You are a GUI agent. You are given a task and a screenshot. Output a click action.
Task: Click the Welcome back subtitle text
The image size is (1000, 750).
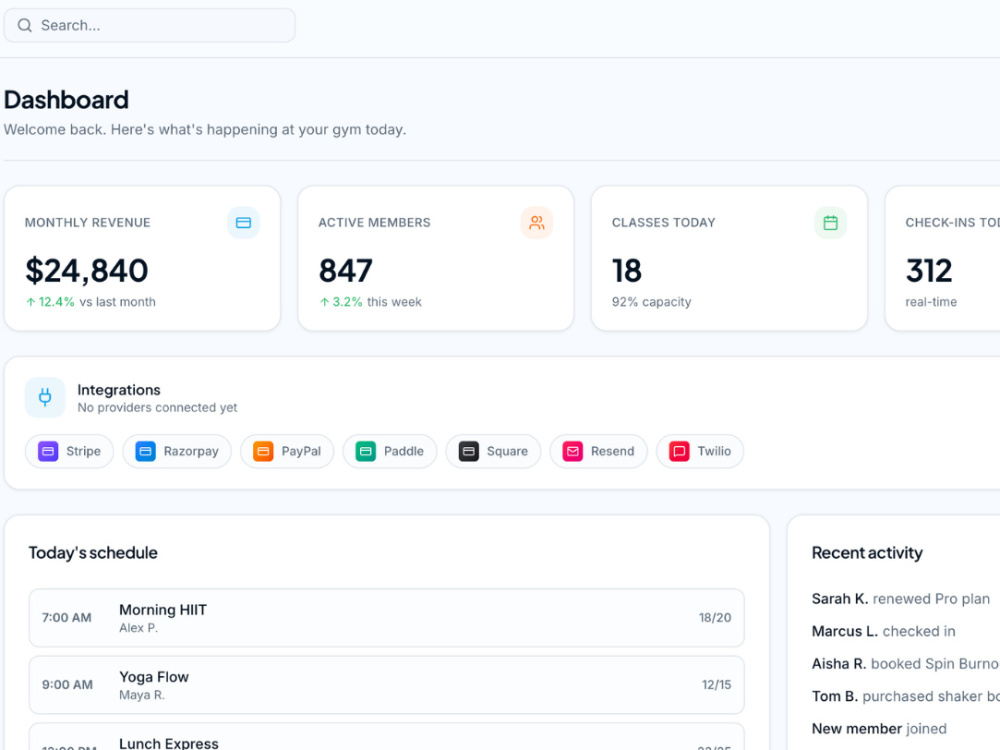tap(205, 130)
